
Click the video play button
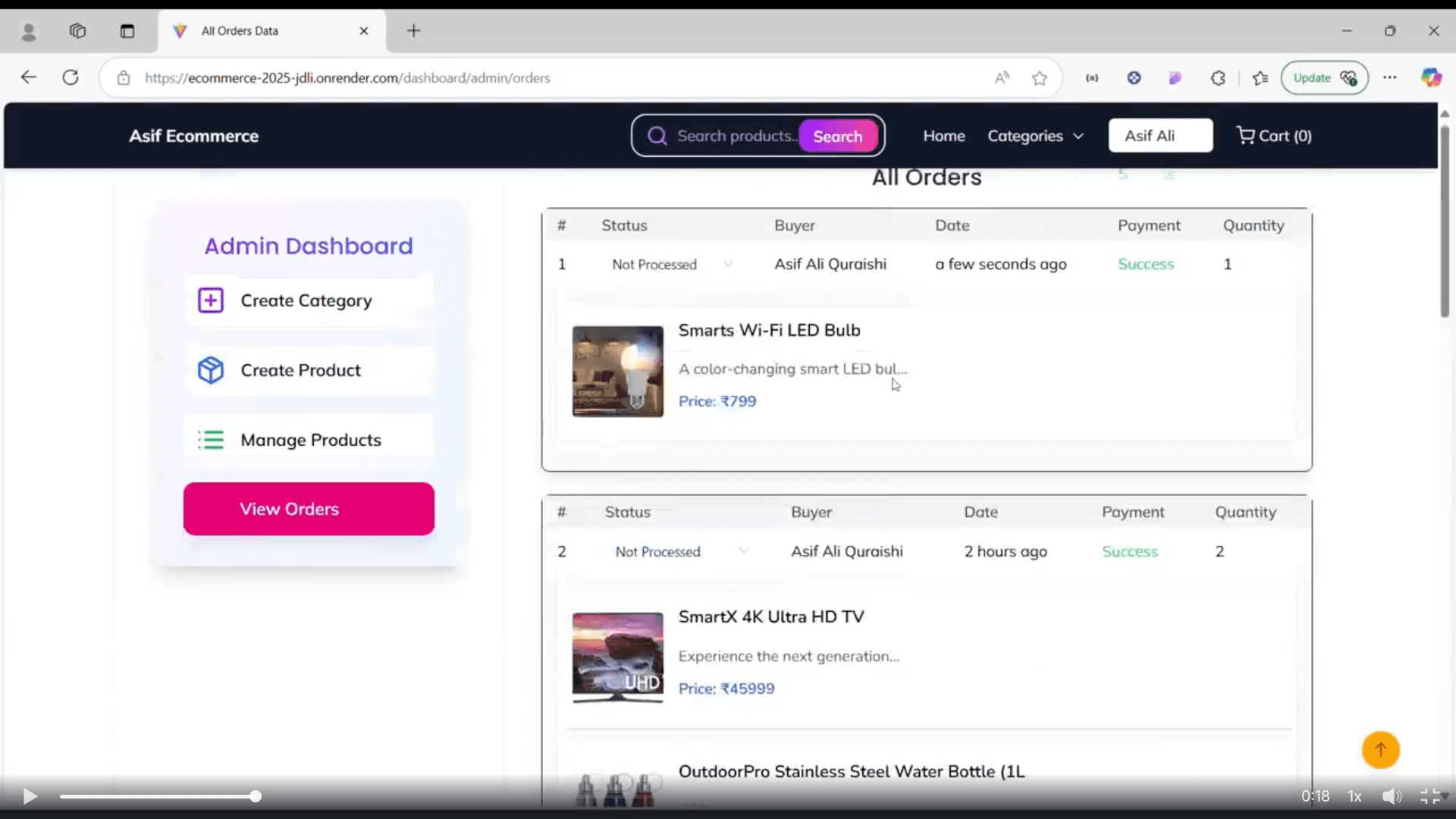tap(30, 796)
